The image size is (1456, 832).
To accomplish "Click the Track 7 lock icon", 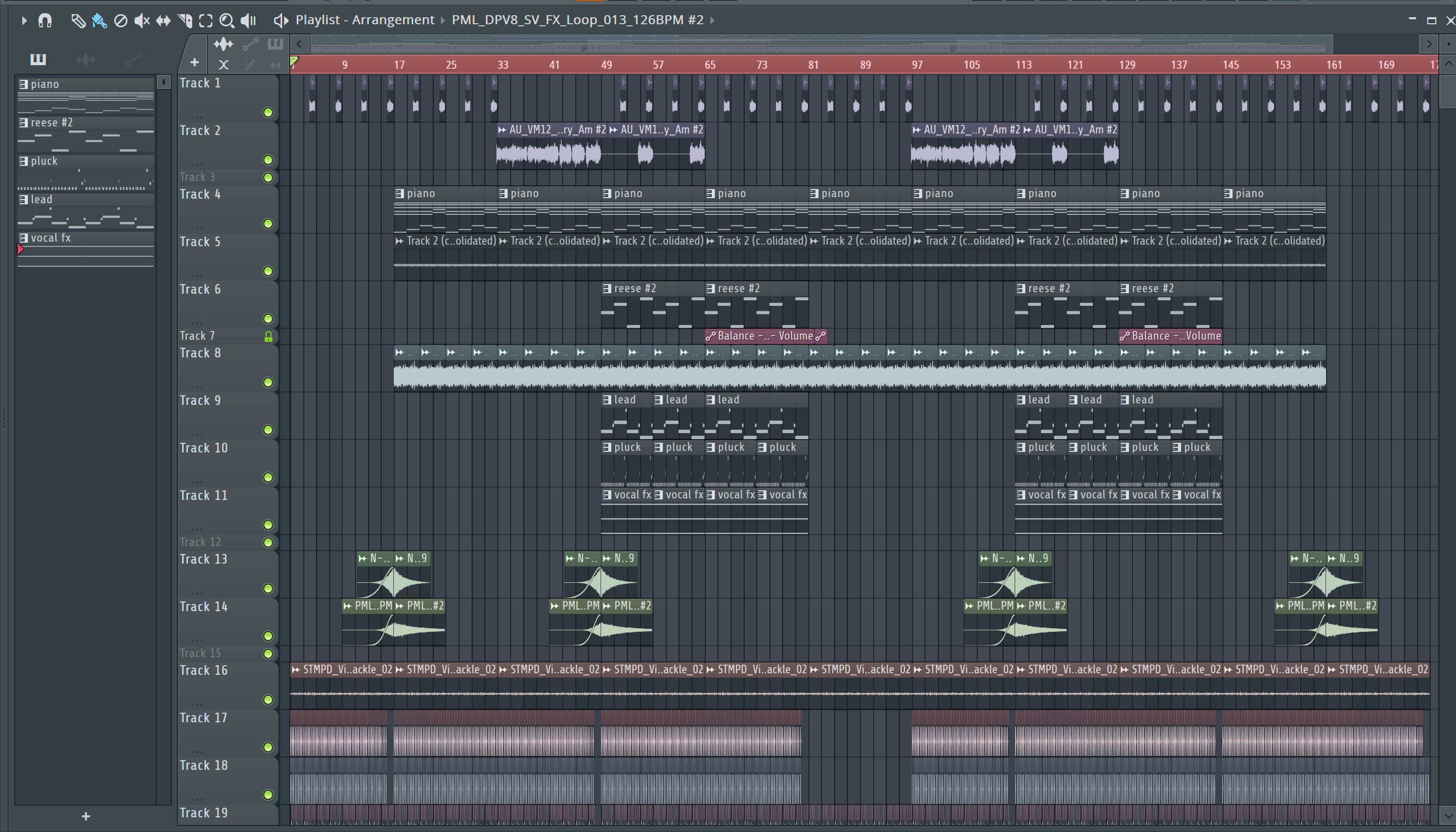I will [268, 337].
